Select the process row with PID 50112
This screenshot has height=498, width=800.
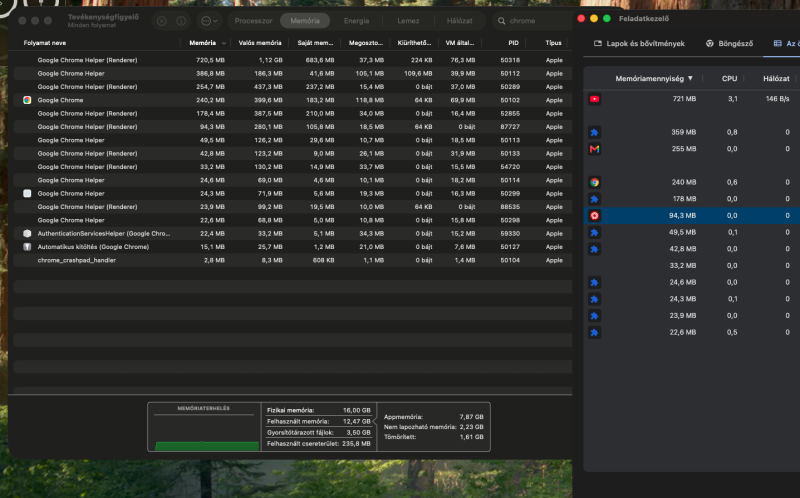[292, 73]
